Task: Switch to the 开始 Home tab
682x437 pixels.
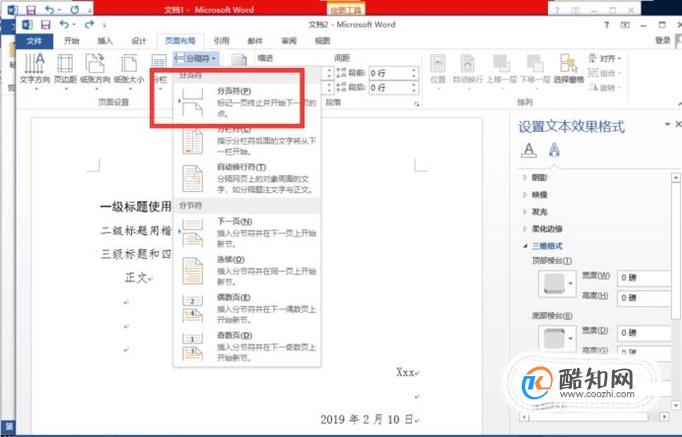Action: [71, 41]
